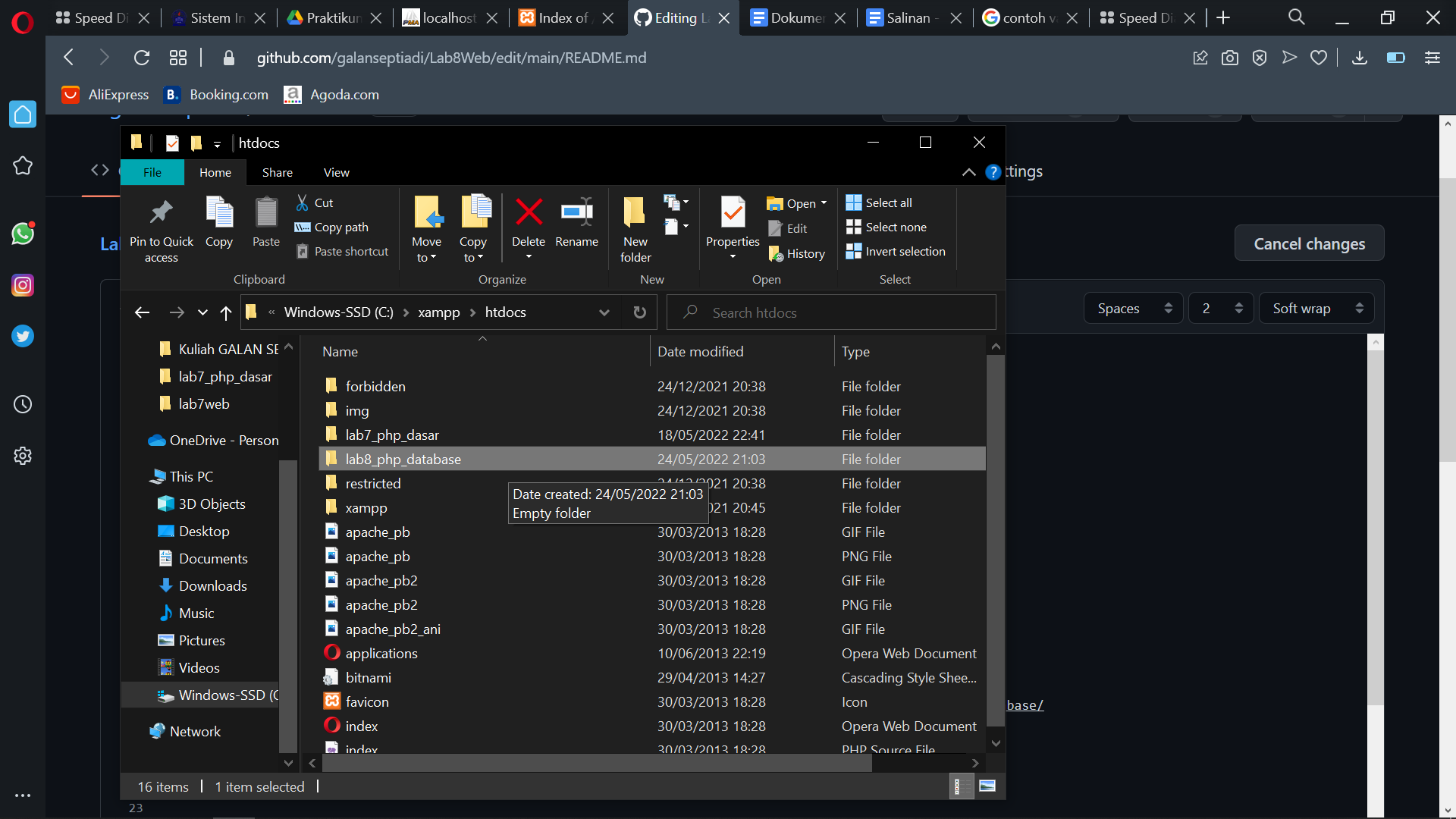Click the Copy path icon

(x=303, y=227)
